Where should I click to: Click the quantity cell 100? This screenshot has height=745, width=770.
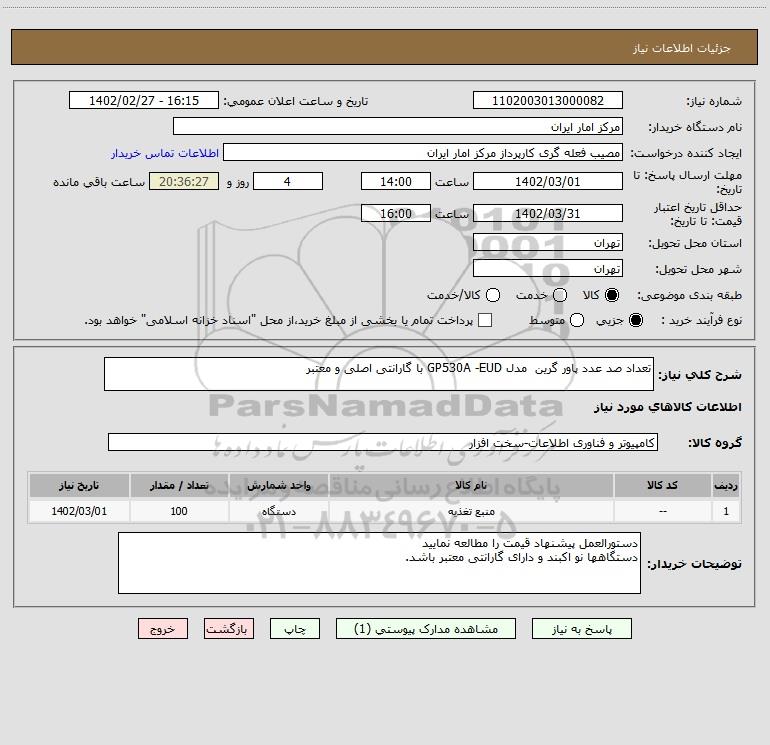[179, 511]
